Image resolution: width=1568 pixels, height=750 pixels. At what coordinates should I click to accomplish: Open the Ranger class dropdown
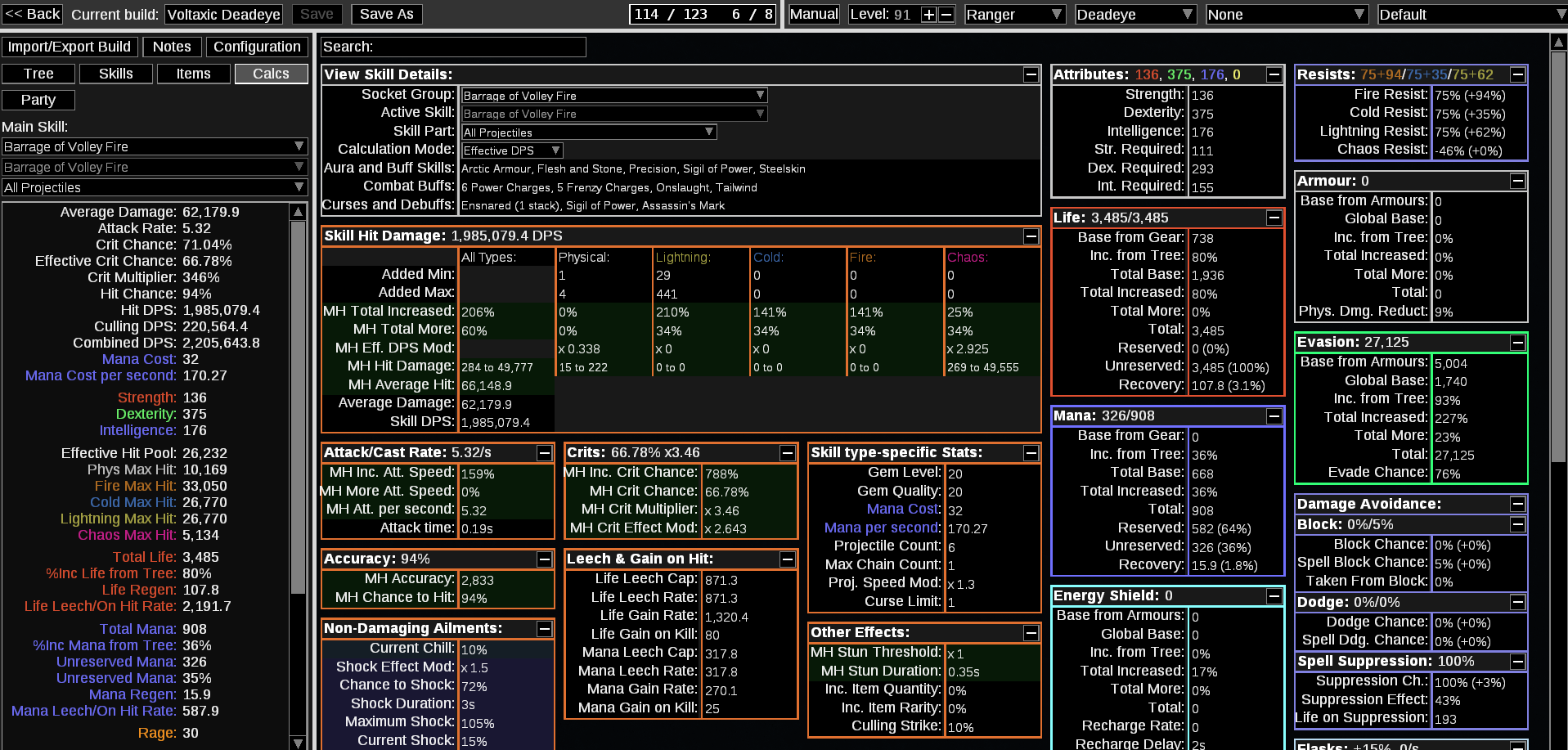point(1014,15)
